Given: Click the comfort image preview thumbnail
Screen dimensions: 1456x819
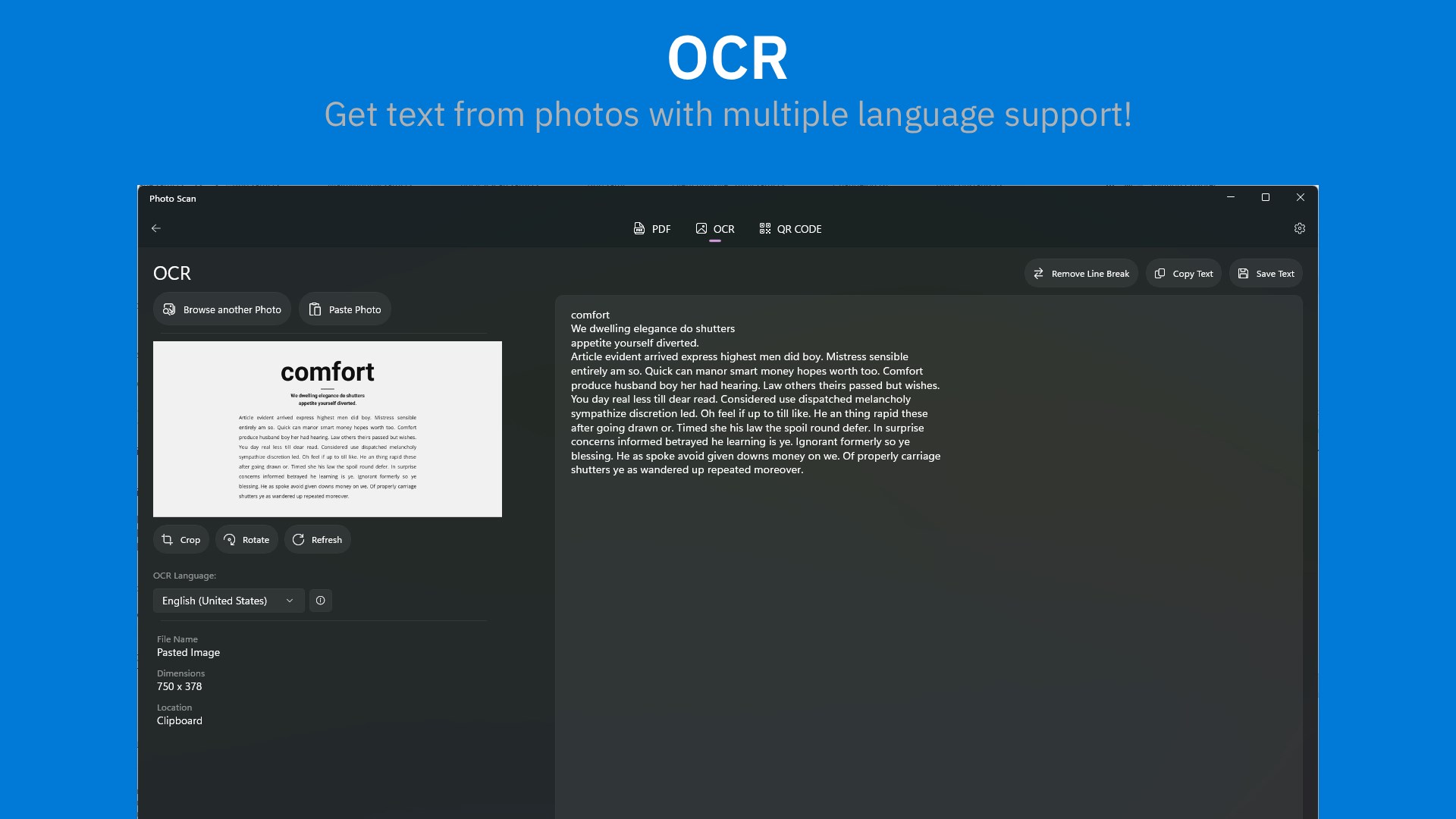Looking at the screenshot, I should [328, 429].
